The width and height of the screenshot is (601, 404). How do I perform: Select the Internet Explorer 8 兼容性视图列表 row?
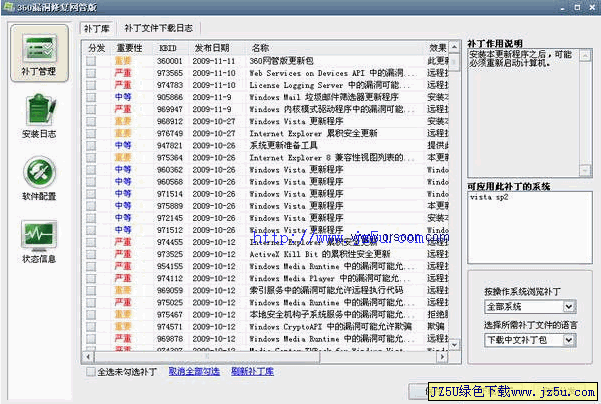(265, 158)
